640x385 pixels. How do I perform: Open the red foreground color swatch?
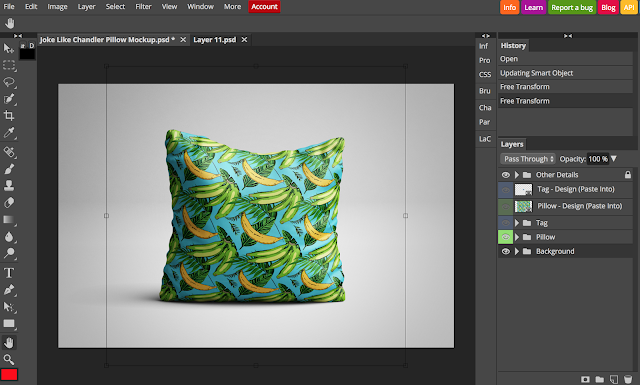coord(9,374)
